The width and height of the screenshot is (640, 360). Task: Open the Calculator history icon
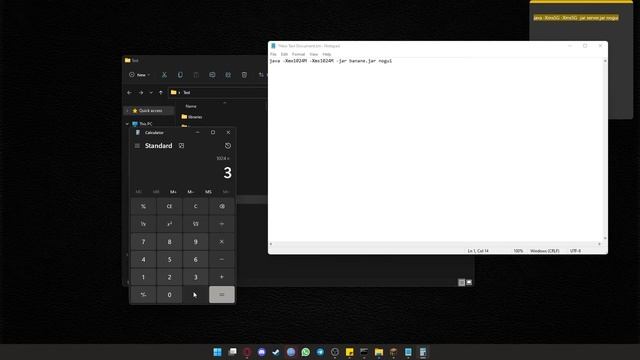228,146
